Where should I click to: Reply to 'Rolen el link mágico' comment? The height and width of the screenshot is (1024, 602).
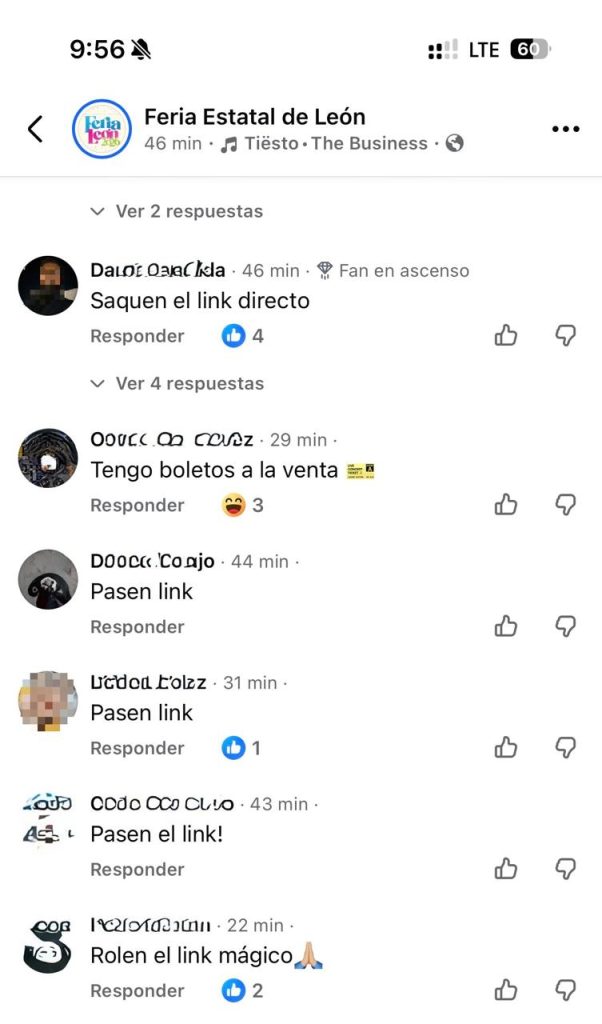tap(137, 991)
